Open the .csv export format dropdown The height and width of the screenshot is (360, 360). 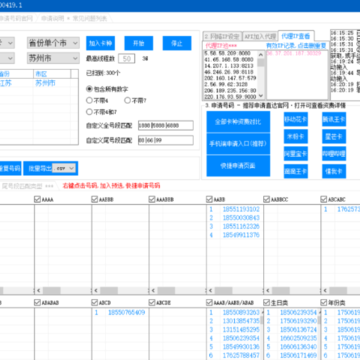(x=65, y=169)
